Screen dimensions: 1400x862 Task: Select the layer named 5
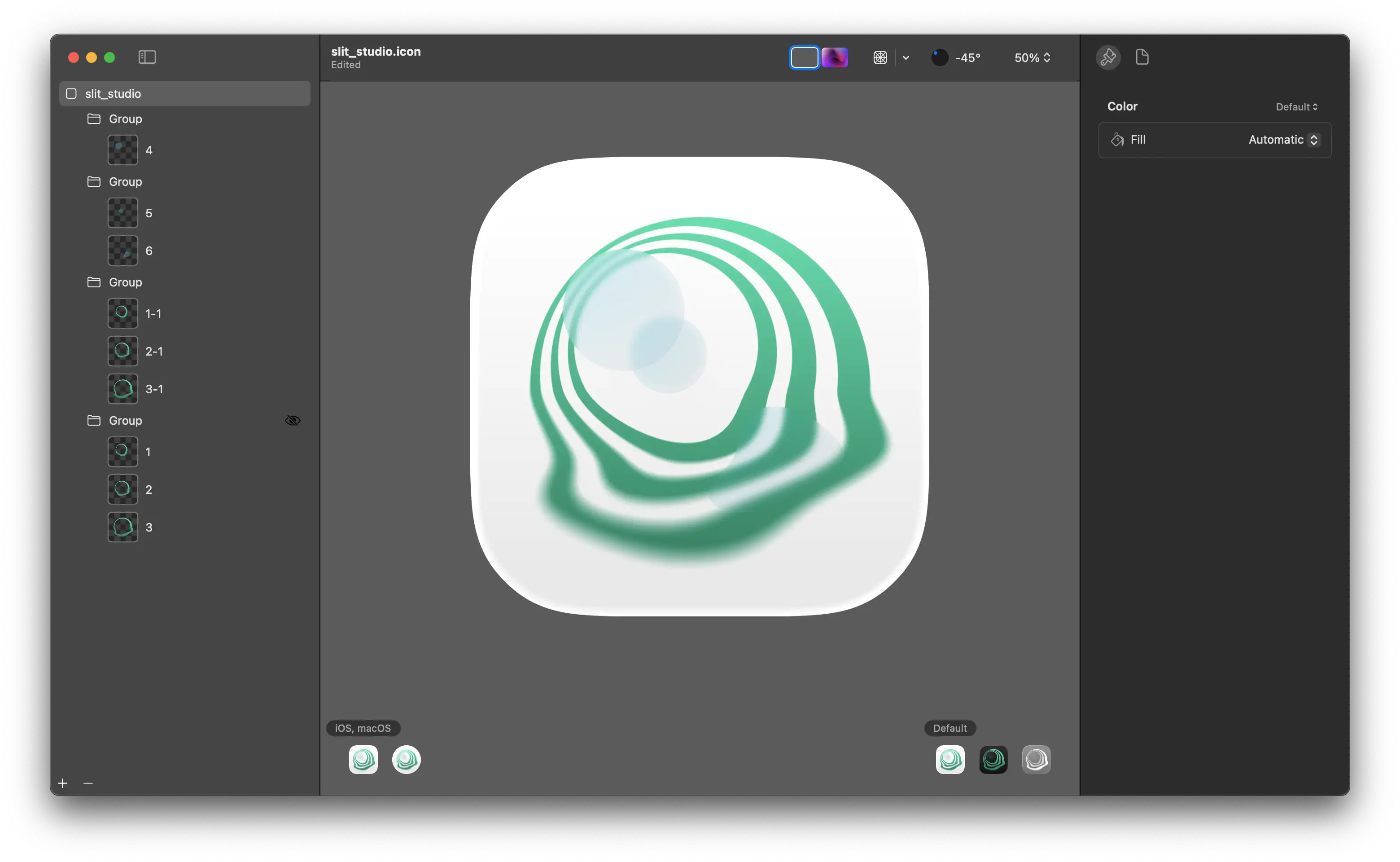tap(148, 213)
